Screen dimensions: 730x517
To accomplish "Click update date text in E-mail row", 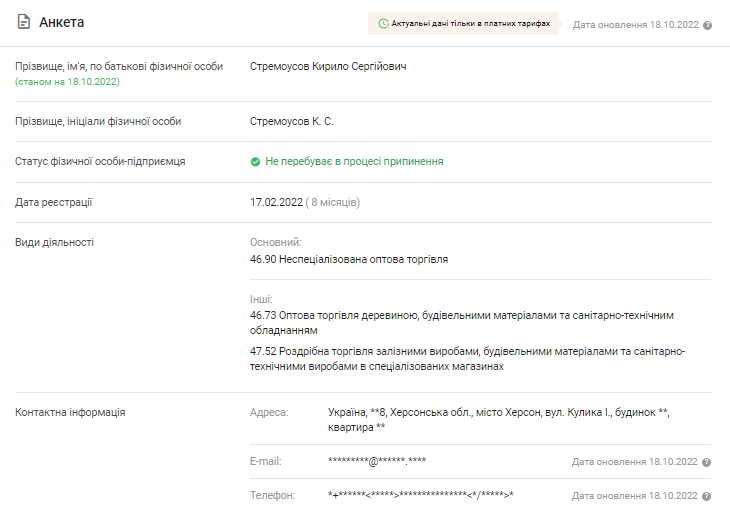I will pos(634,462).
